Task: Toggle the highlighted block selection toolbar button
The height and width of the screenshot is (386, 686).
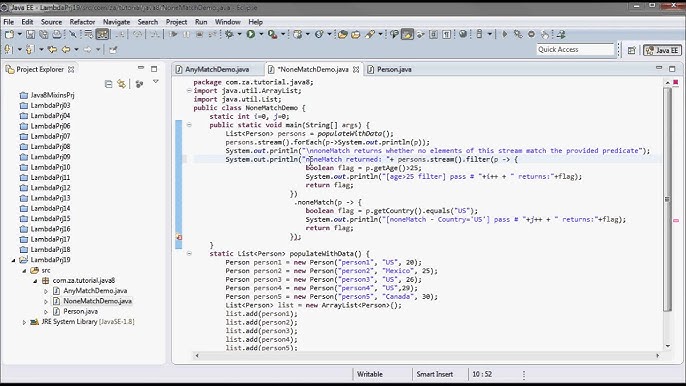Action: coord(102,34)
